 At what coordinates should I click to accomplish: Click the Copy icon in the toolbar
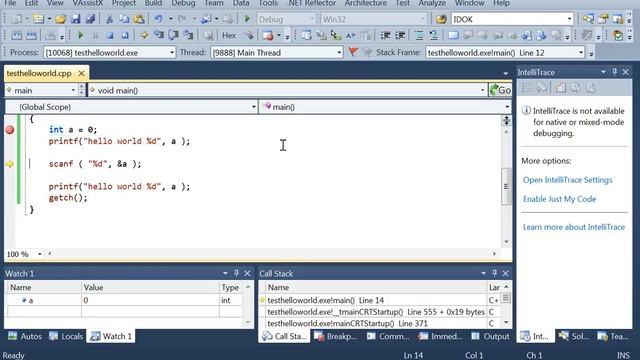point(124,19)
